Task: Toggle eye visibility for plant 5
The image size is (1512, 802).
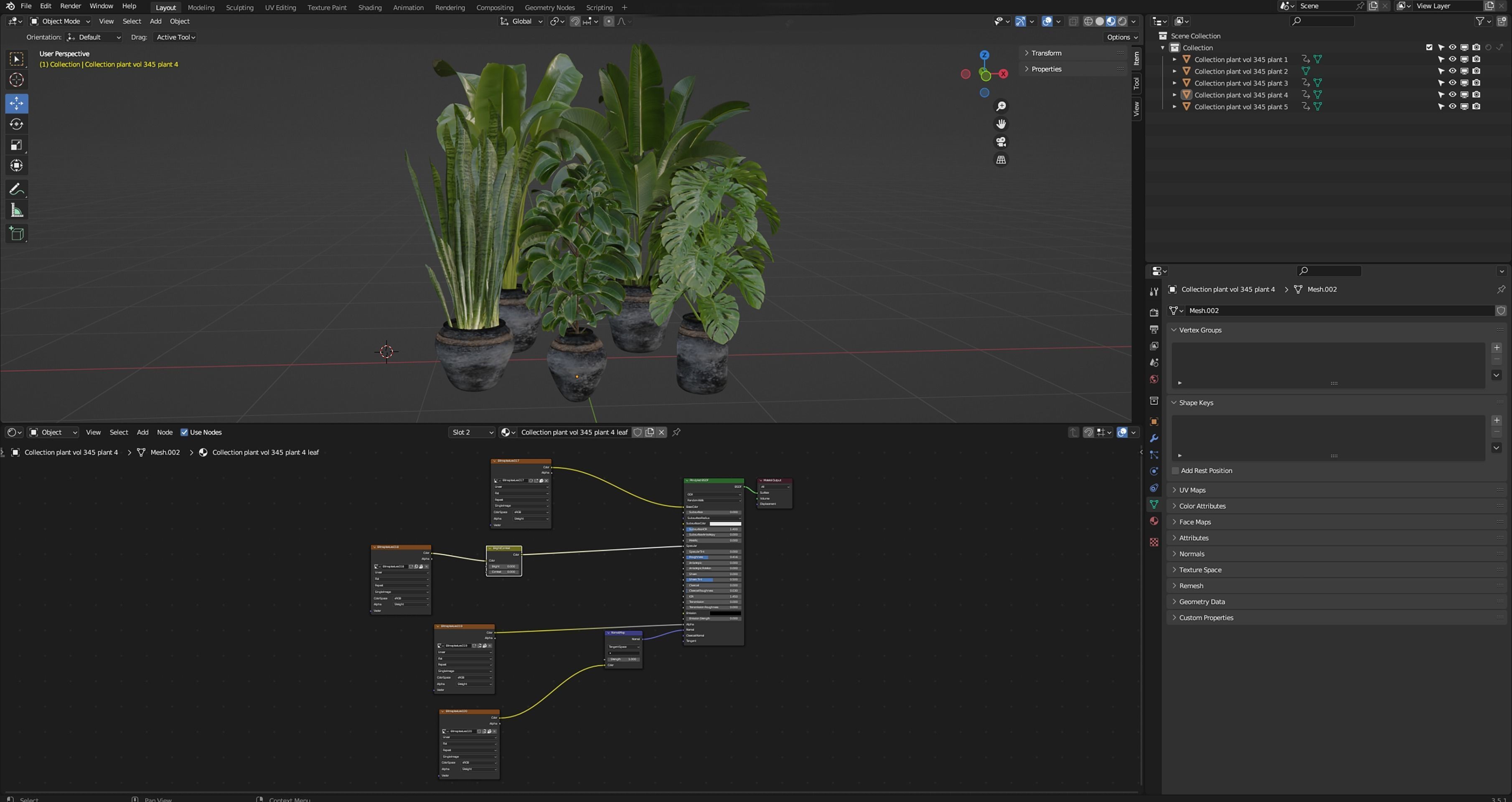Action: click(x=1452, y=106)
